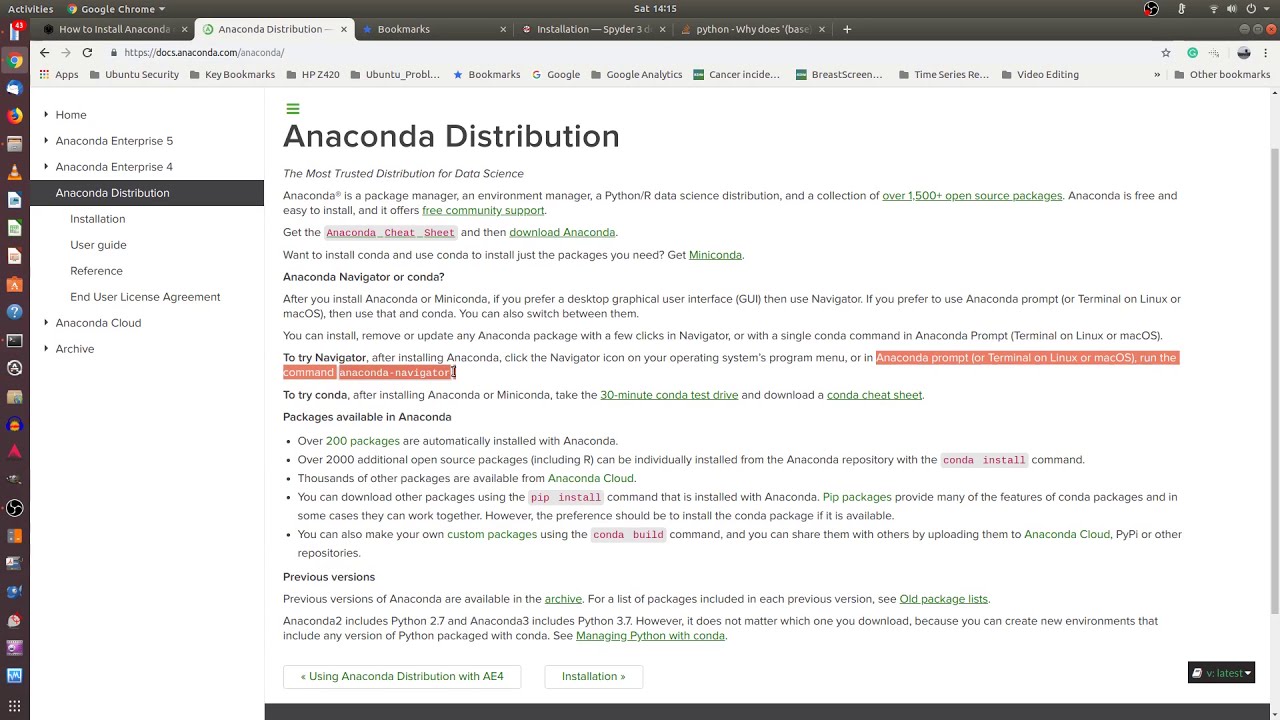Expand the Anaconda Enterprise 4 section
Screen dimensions: 1280x720
click(46, 167)
